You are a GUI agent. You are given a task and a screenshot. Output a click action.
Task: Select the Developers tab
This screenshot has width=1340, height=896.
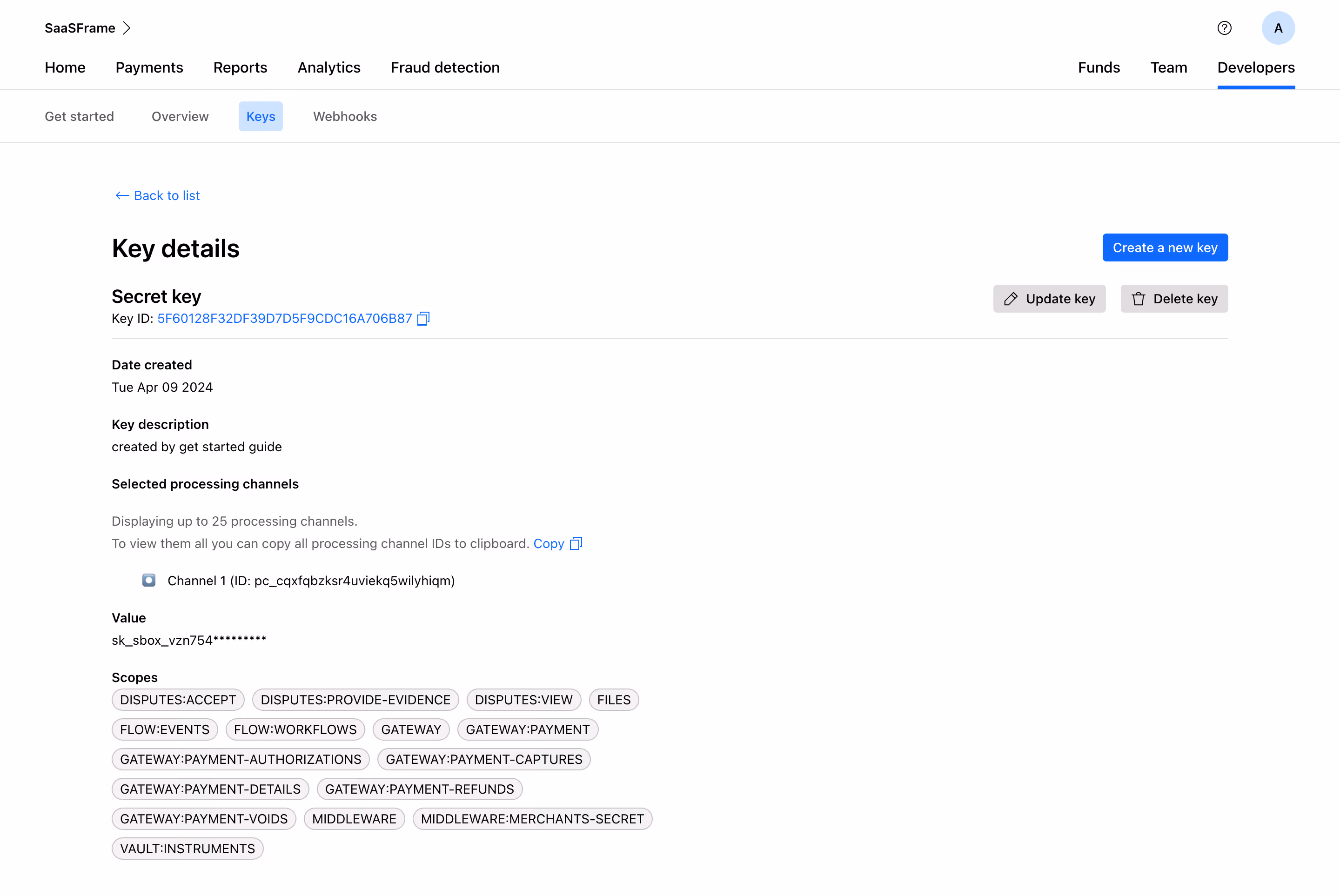click(x=1256, y=67)
